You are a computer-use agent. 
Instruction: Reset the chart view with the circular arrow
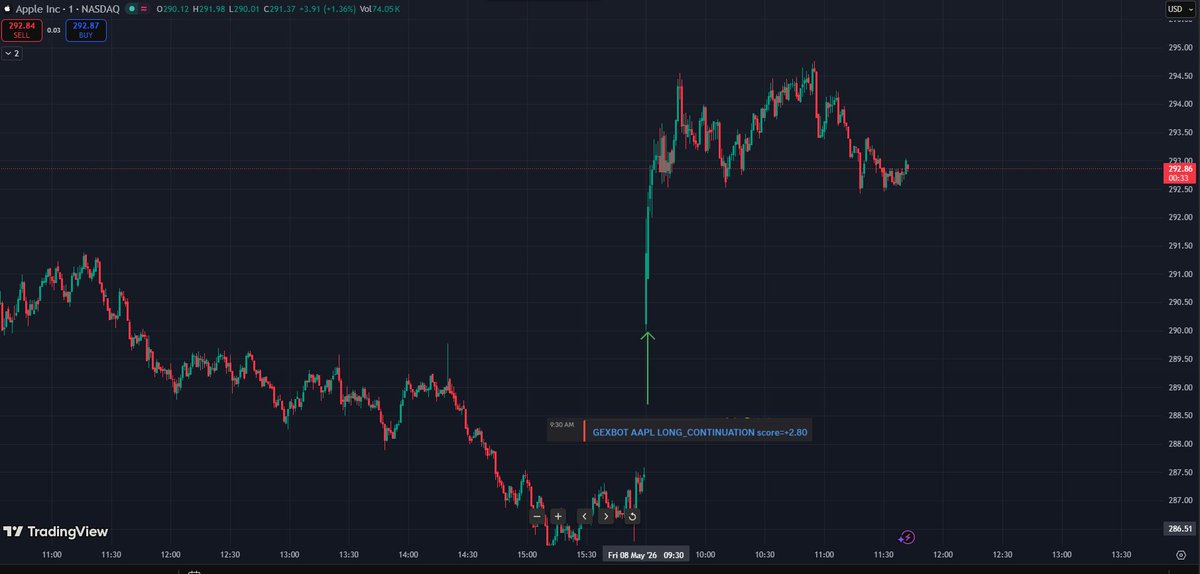click(x=632, y=517)
